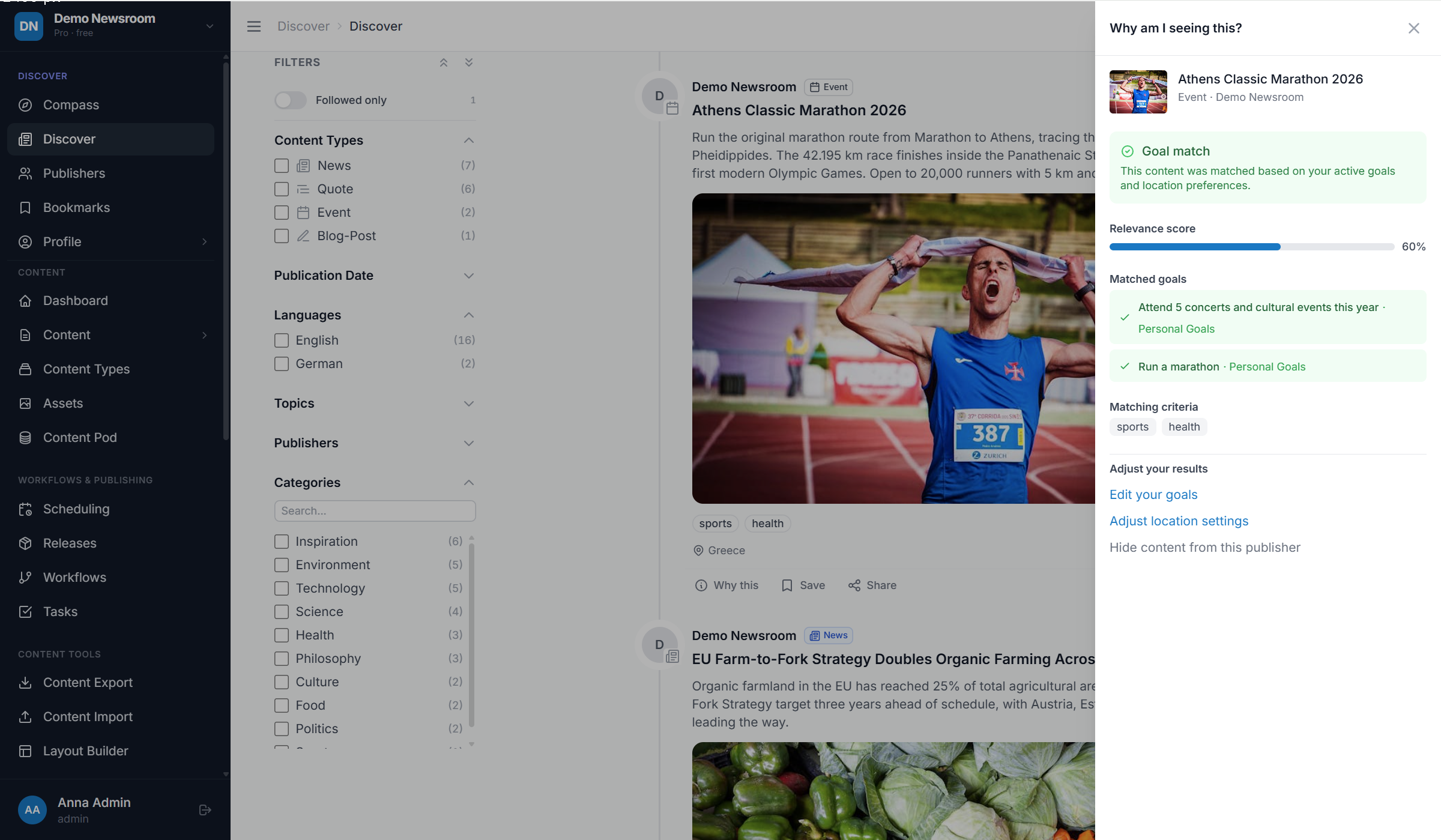The height and width of the screenshot is (840, 1441).
Task: Click the EU Farm-to-Fork article title
Action: pos(893,659)
